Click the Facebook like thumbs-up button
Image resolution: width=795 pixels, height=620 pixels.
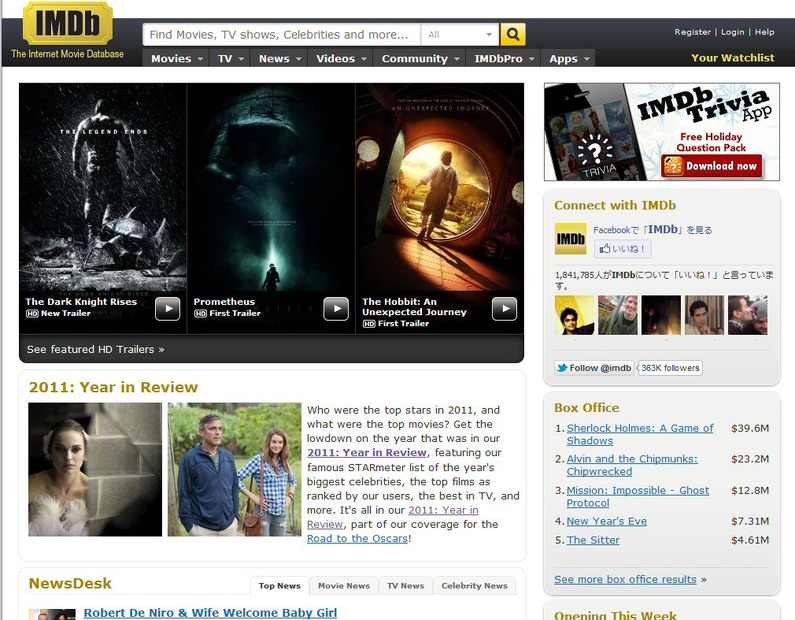[623, 249]
